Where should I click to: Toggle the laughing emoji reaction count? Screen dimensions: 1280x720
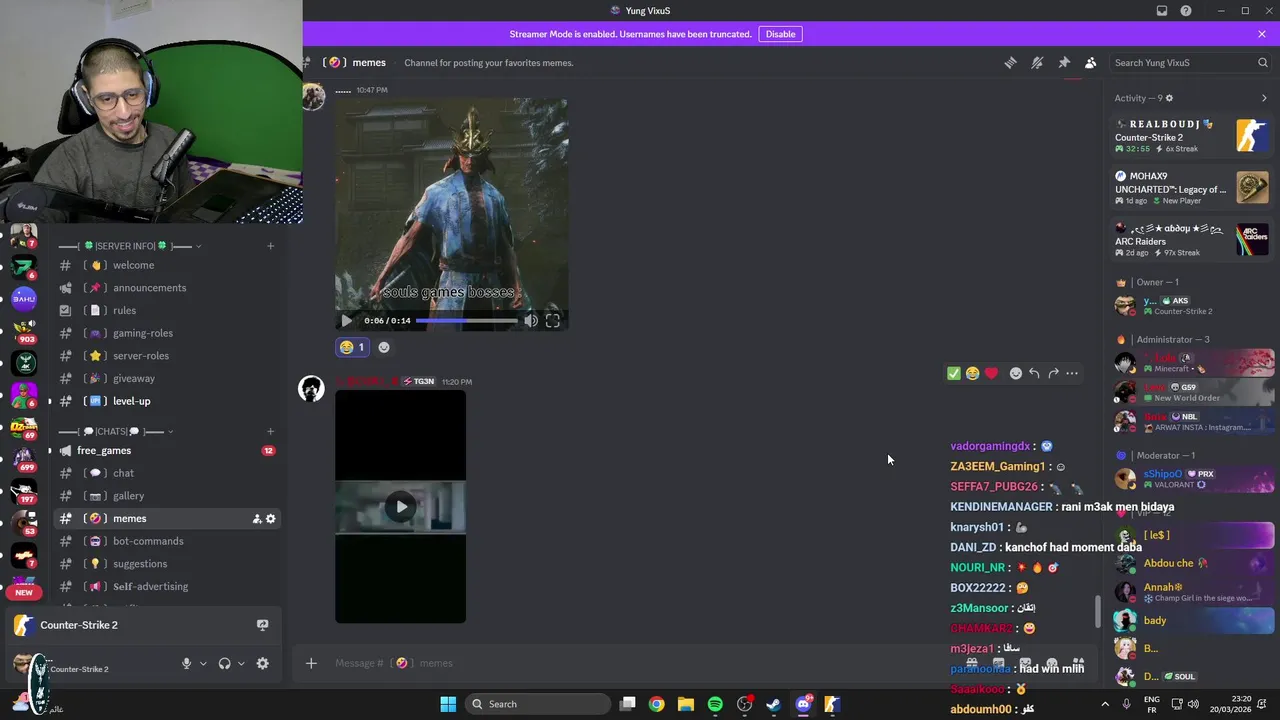click(x=352, y=347)
